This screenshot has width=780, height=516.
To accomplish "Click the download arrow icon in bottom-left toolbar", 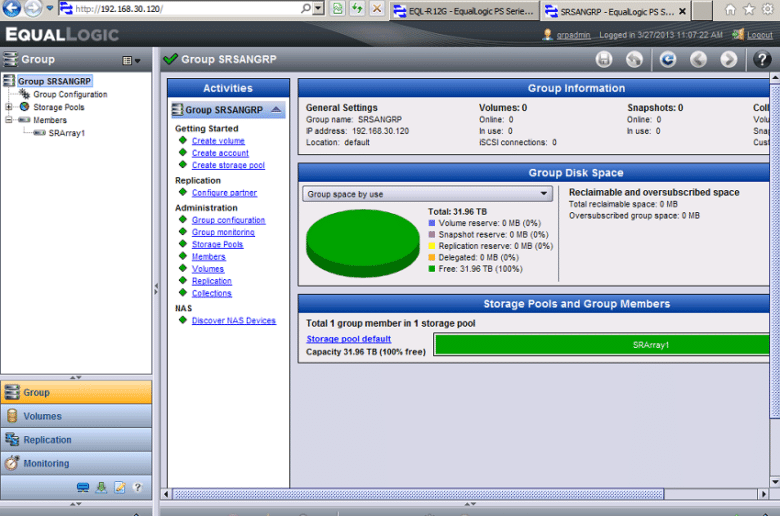I will tap(101, 487).
